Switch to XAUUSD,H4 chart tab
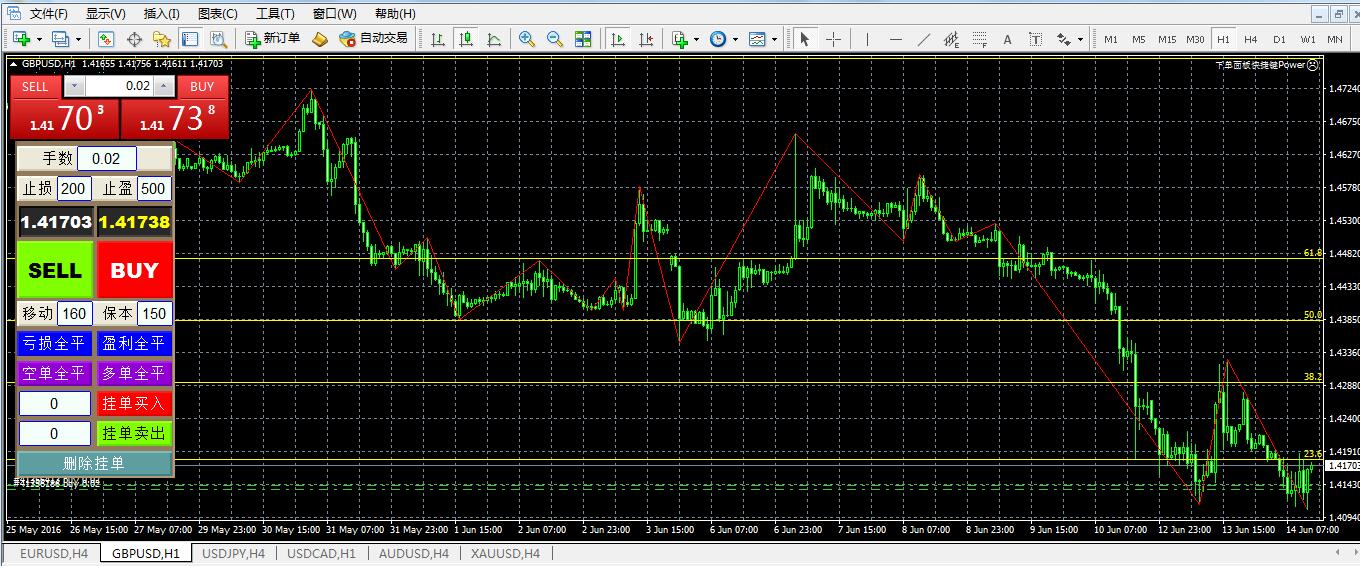 (506, 553)
